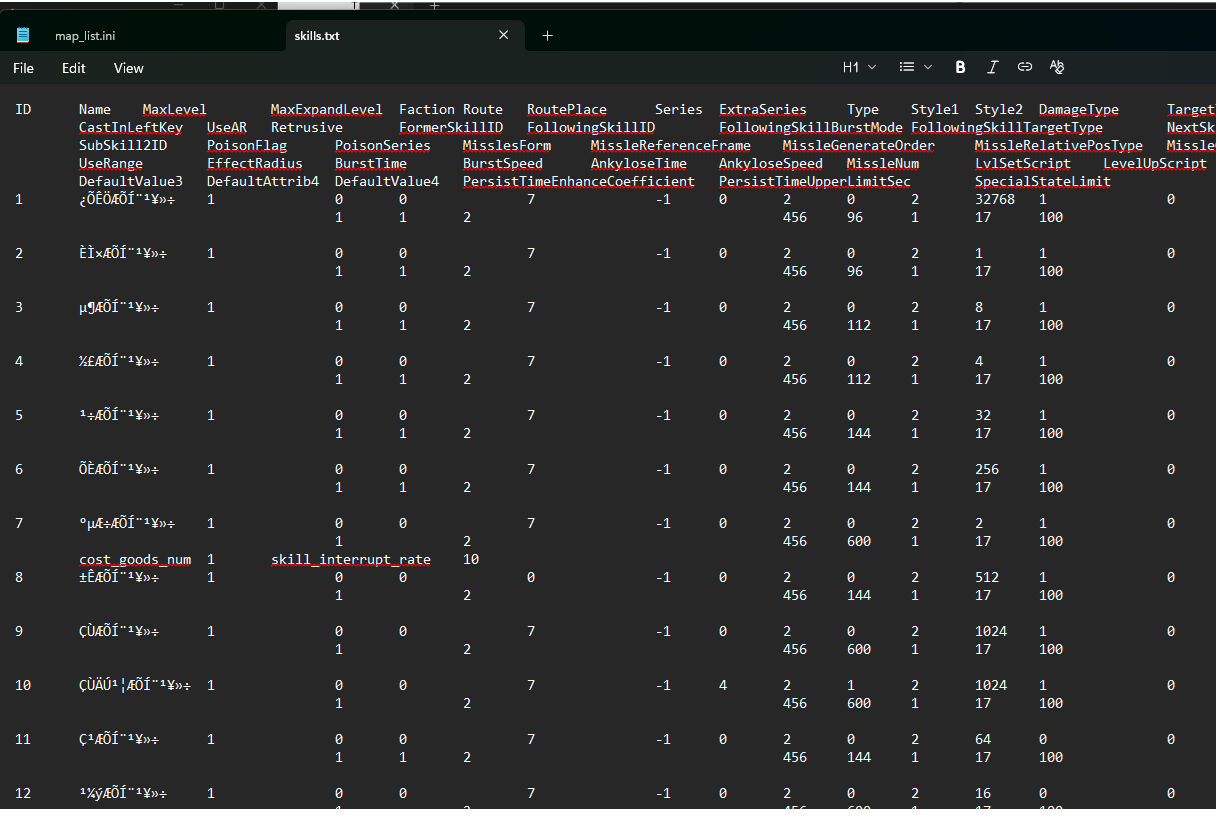This screenshot has height=824, width=1216.
Task: Click the SpecialStateLimit header word
Action: coord(1043,181)
